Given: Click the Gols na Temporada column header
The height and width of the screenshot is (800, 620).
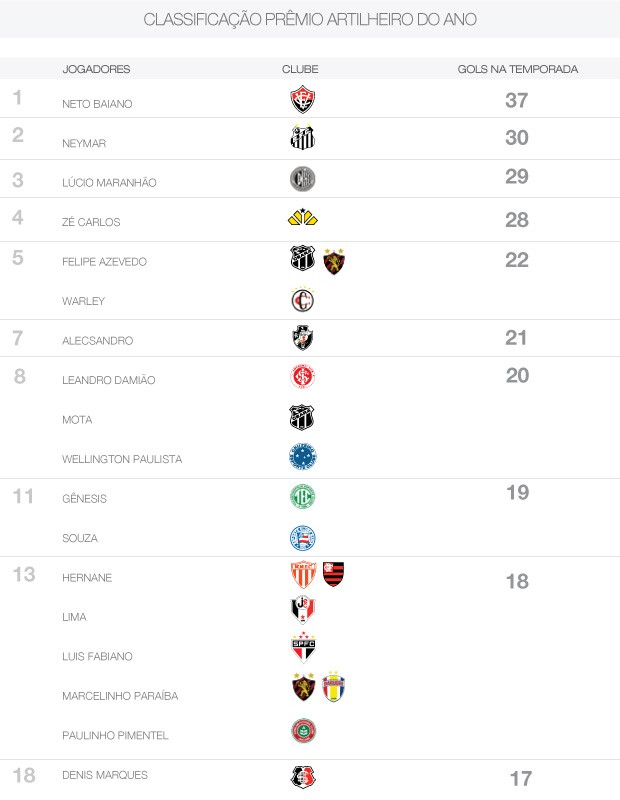Looking at the screenshot, I should click(x=517, y=69).
